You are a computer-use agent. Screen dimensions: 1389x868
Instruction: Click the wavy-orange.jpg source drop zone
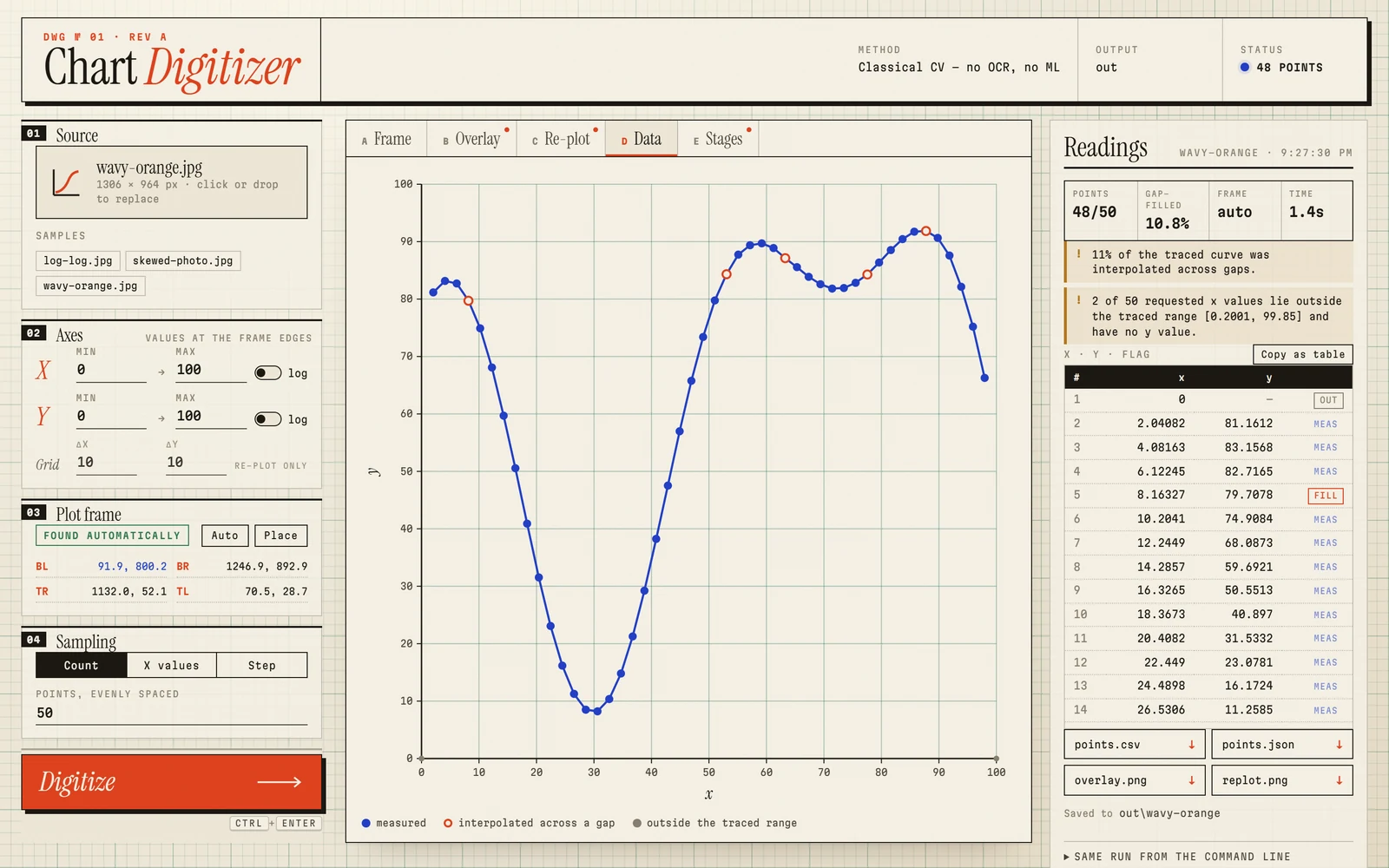click(x=172, y=182)
